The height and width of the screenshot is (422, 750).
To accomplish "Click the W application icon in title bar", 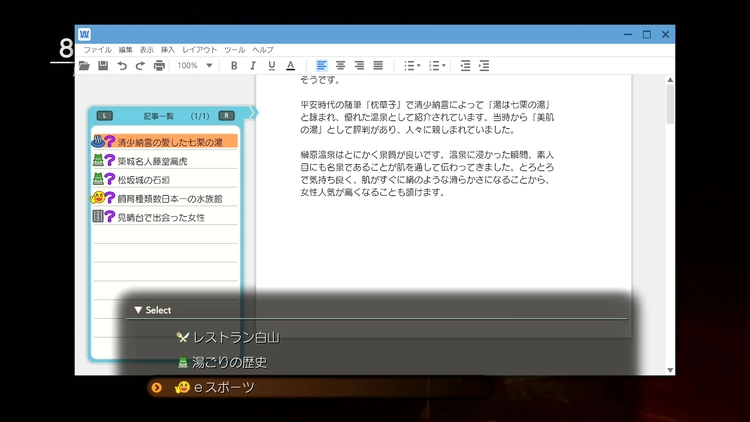I will pos(85,34).
